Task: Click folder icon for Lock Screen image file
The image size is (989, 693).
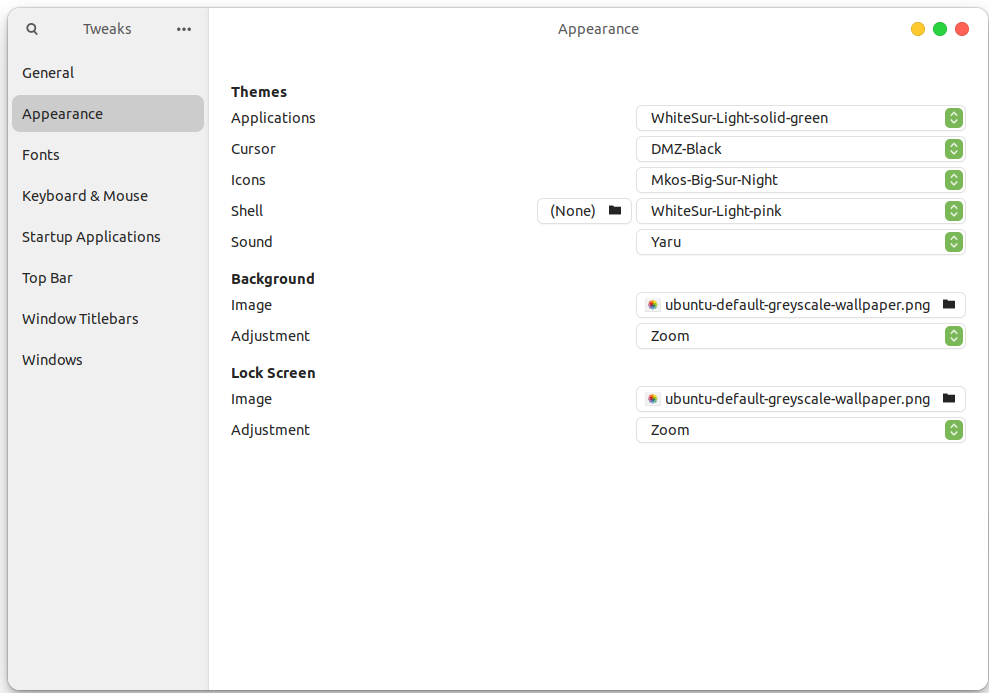Action: point(949,399)
